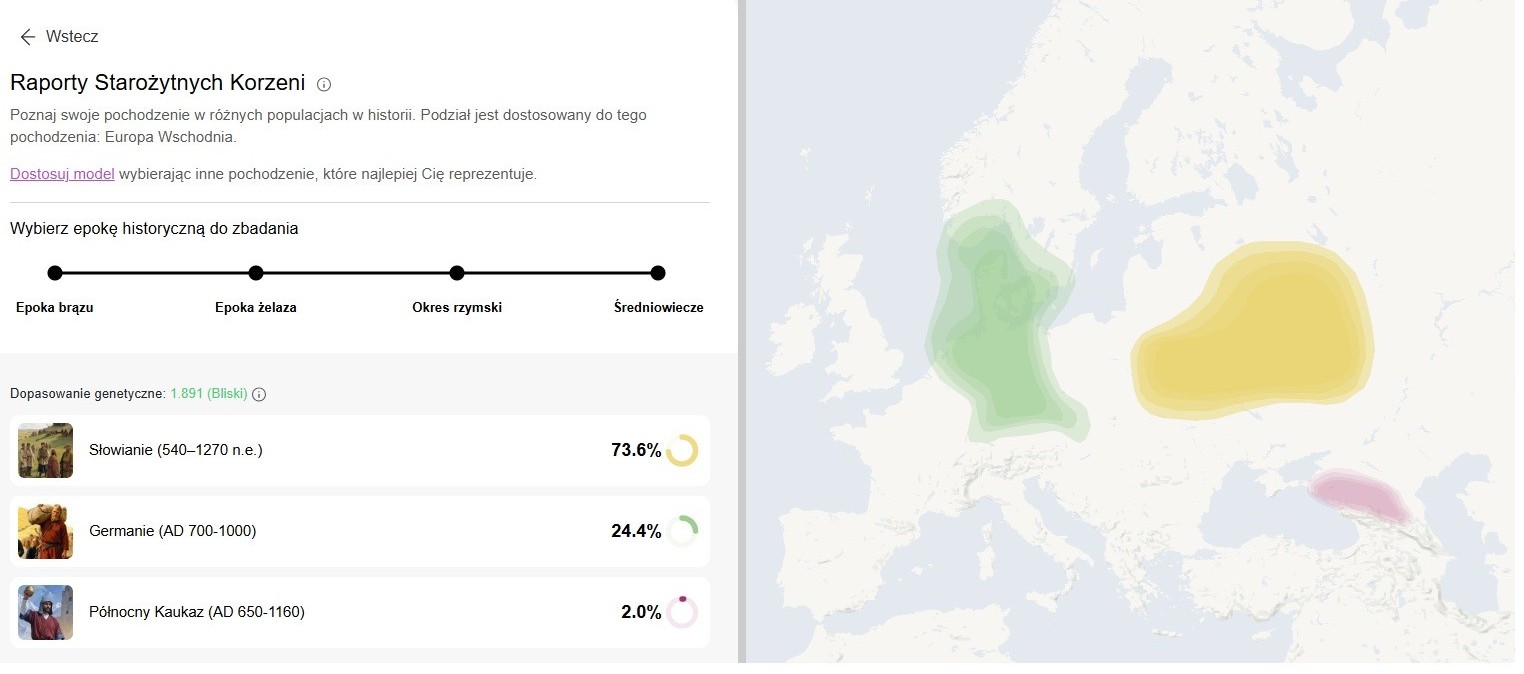1524x674 pixels.
Task: Click the Germanie (AD 700-1000) label
Action: [x=173, y=531]
